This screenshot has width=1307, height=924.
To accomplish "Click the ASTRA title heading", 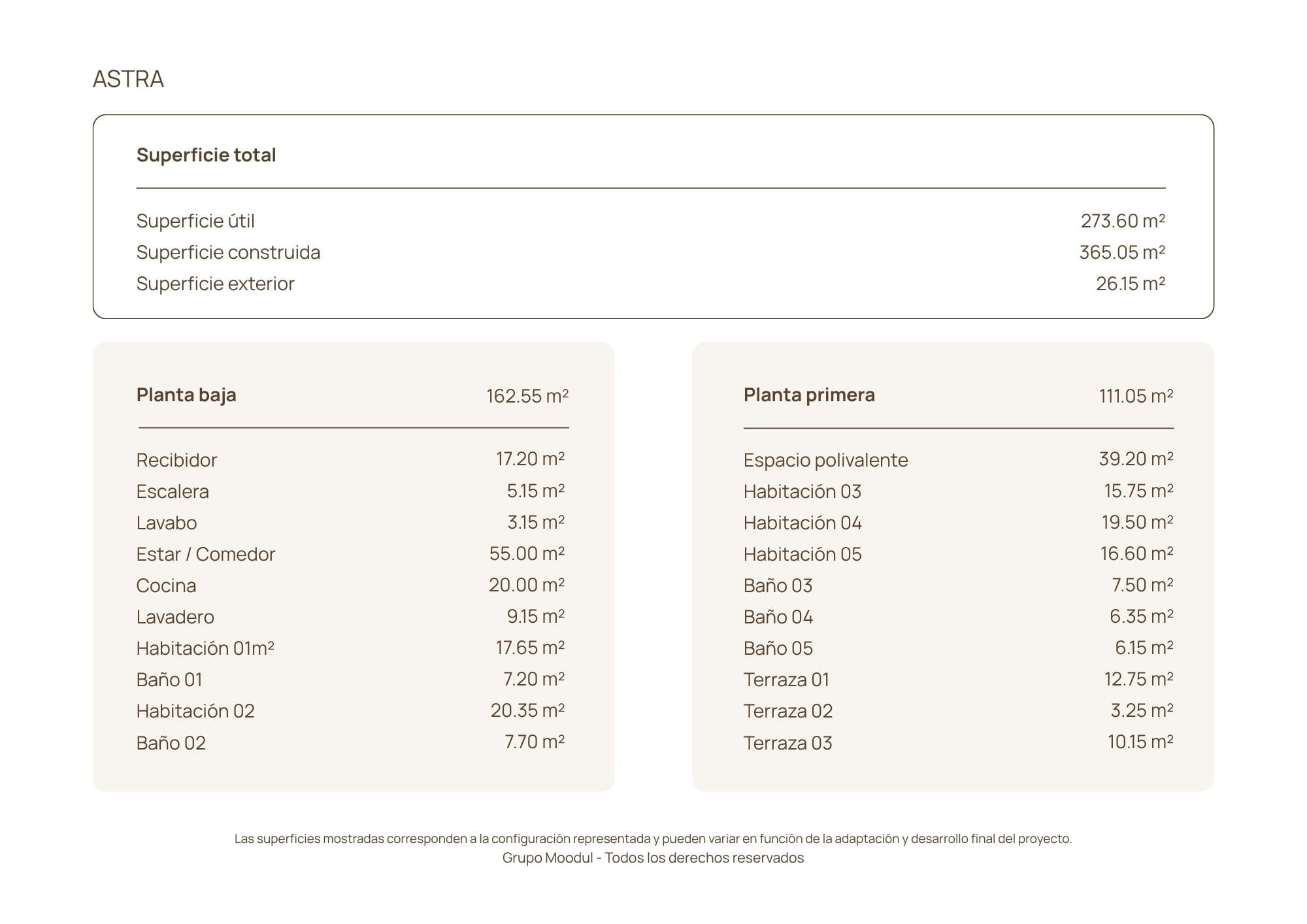I will pyautogui.click(x=128, y=79).
